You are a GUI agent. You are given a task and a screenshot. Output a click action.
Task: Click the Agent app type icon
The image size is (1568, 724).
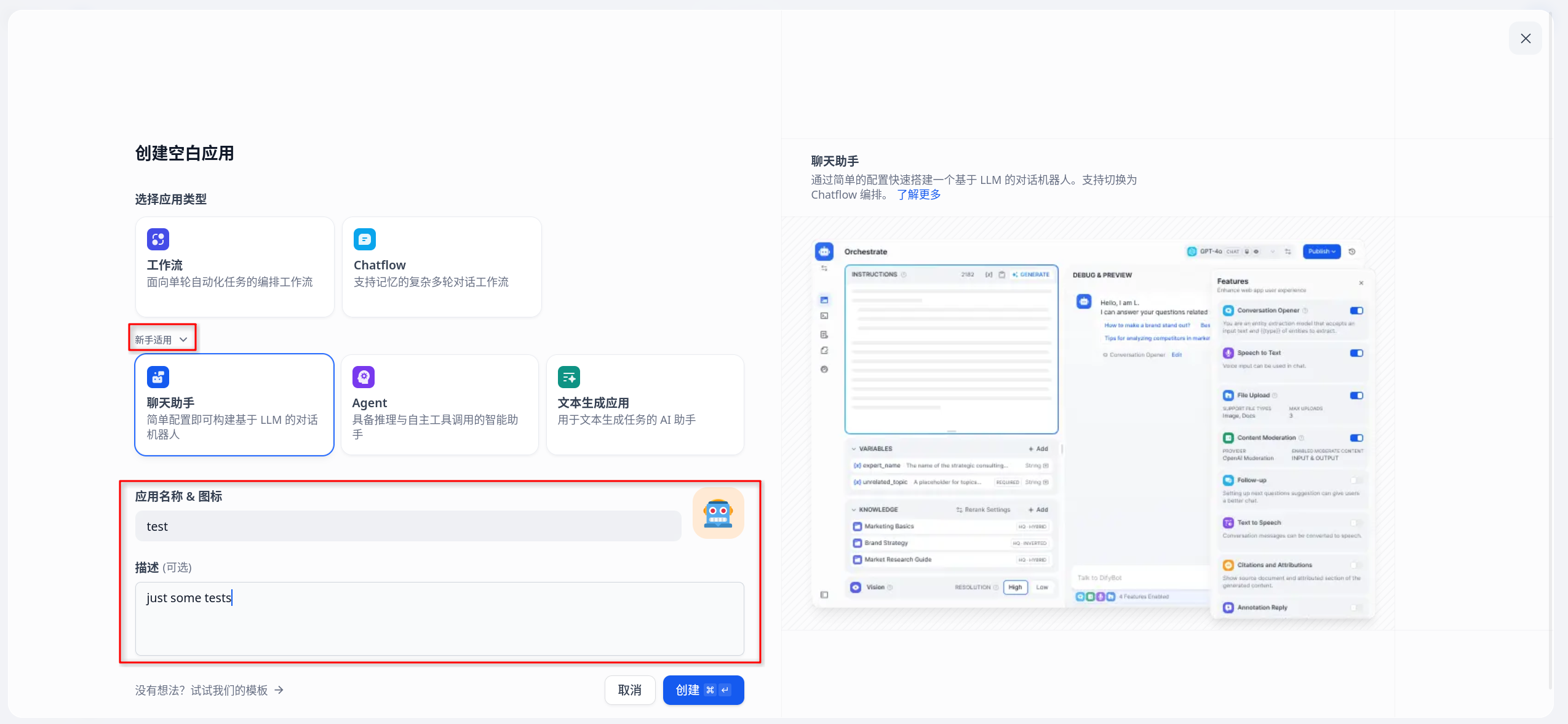[x=363, y=377]
